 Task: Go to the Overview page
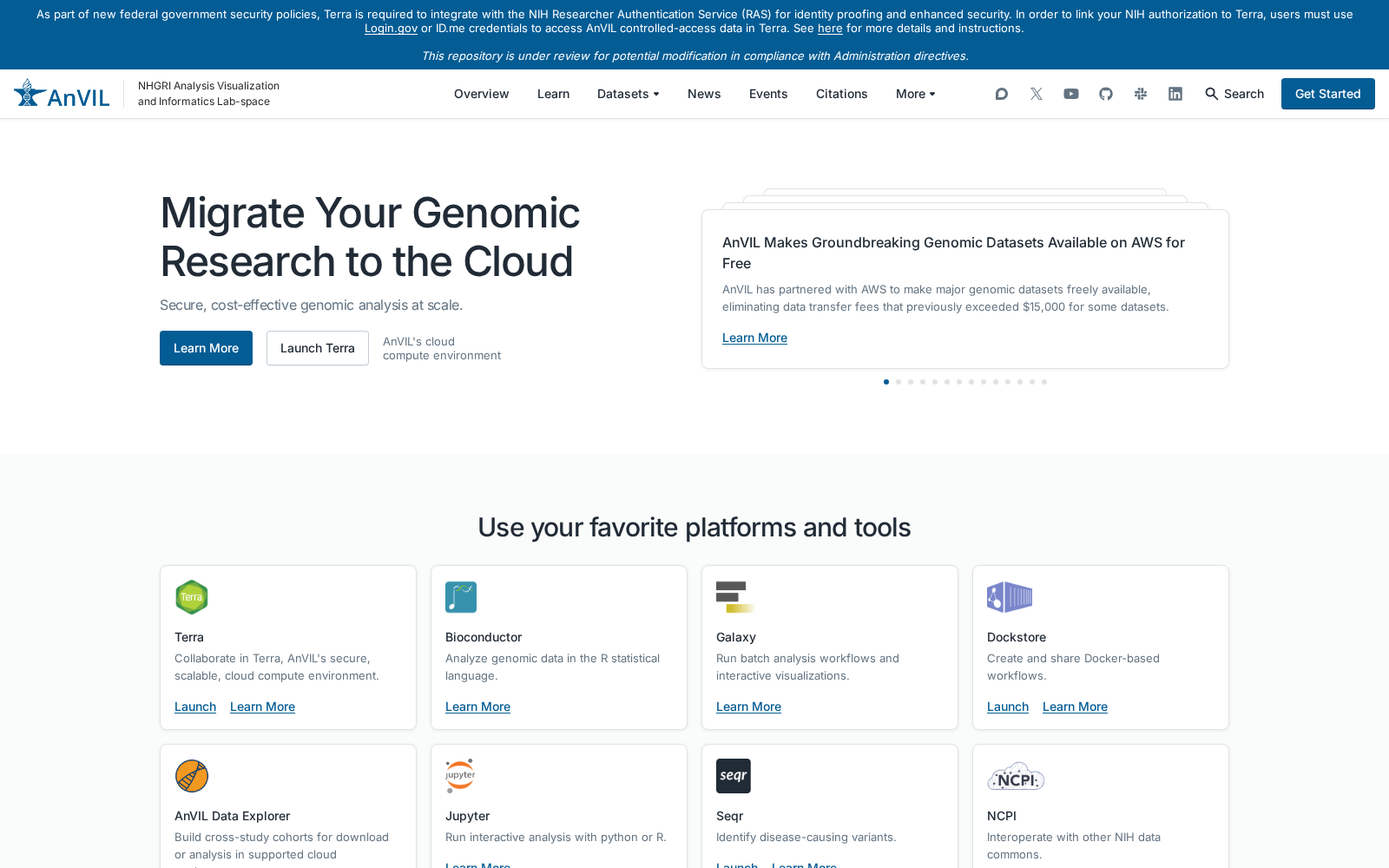pos(482,94)
